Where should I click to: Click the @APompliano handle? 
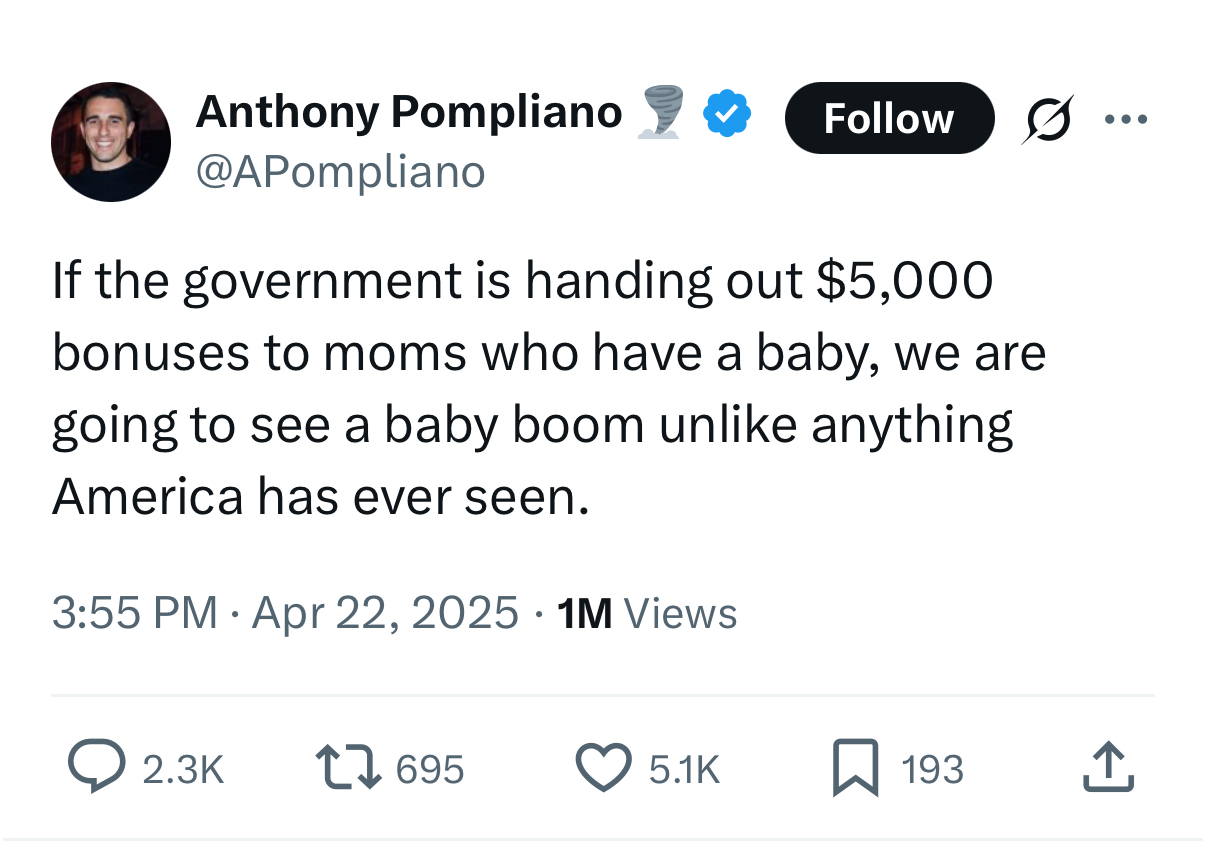tap(341, 172)
